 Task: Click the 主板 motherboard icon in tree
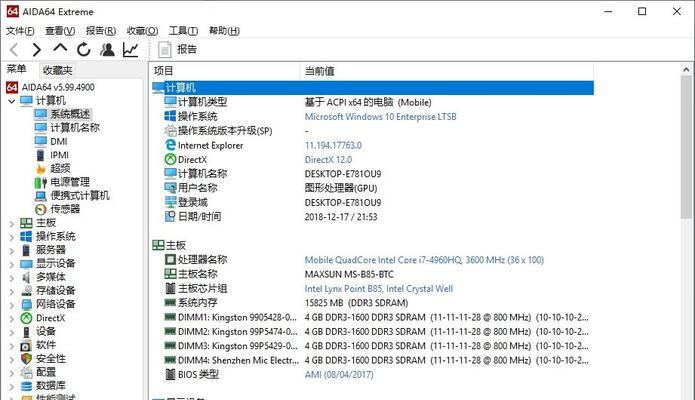point(26,223)
